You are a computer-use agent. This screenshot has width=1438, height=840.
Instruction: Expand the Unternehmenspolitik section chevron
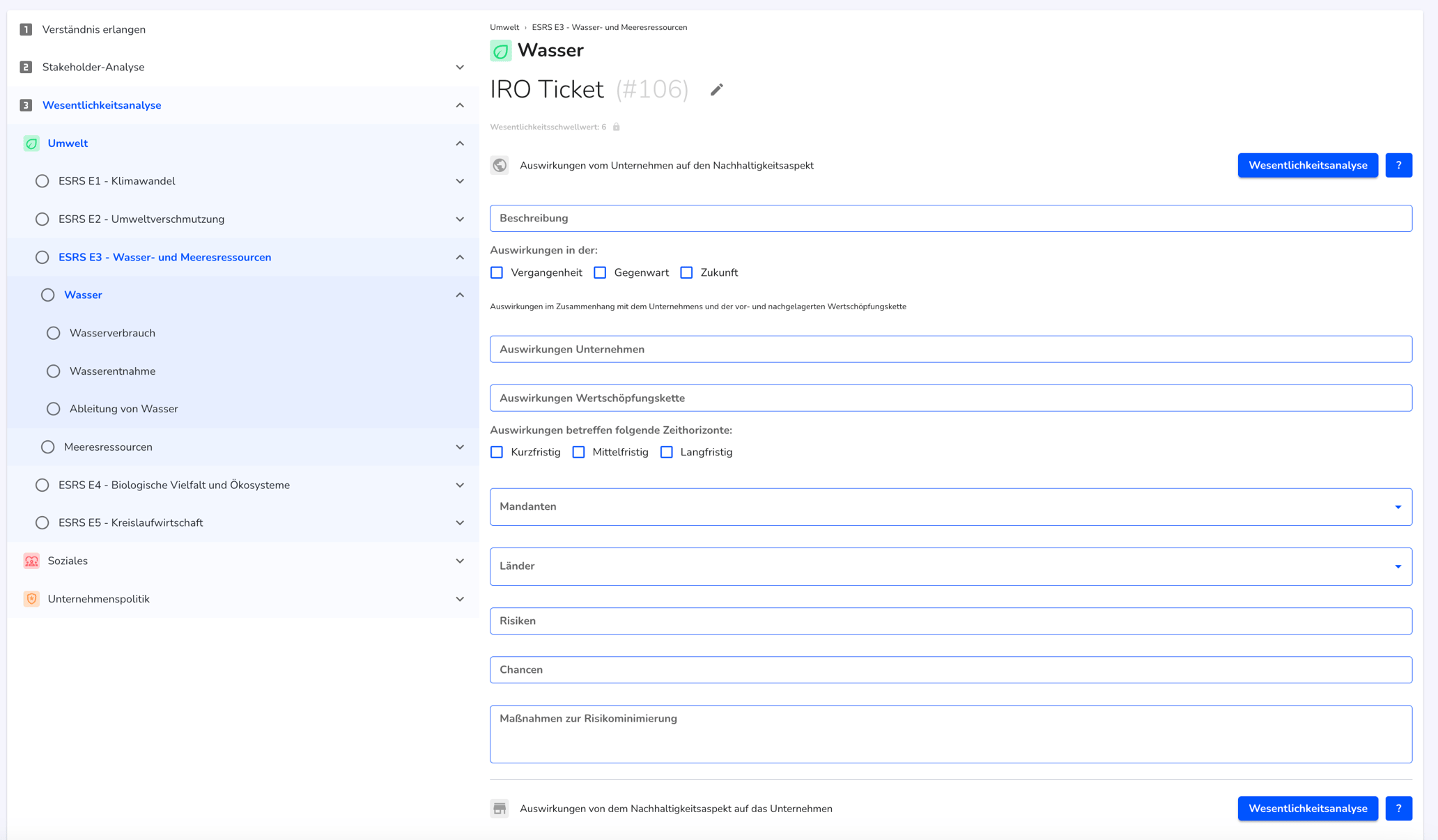460,599
